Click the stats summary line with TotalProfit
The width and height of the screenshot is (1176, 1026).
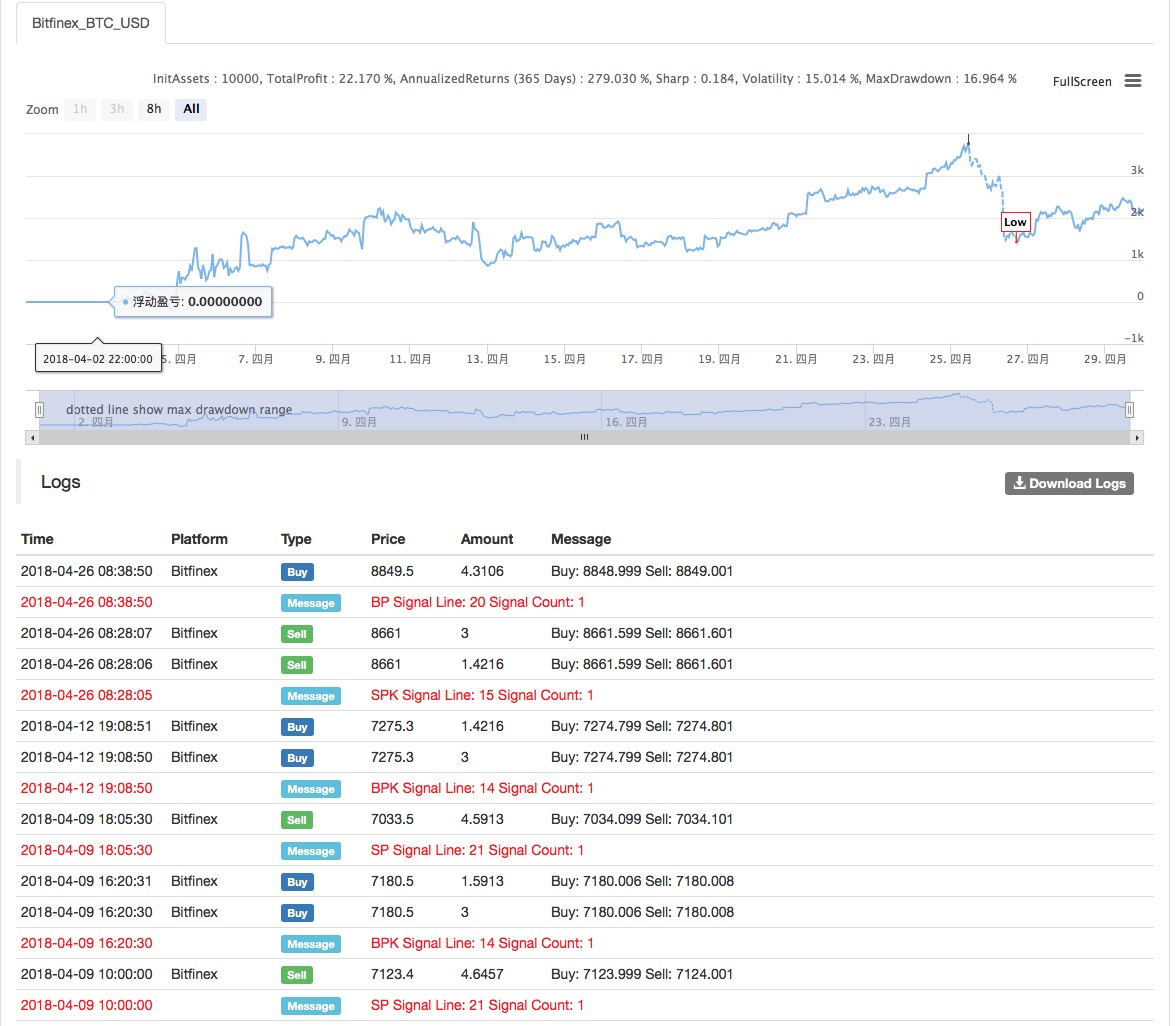[x=585, y=79]
